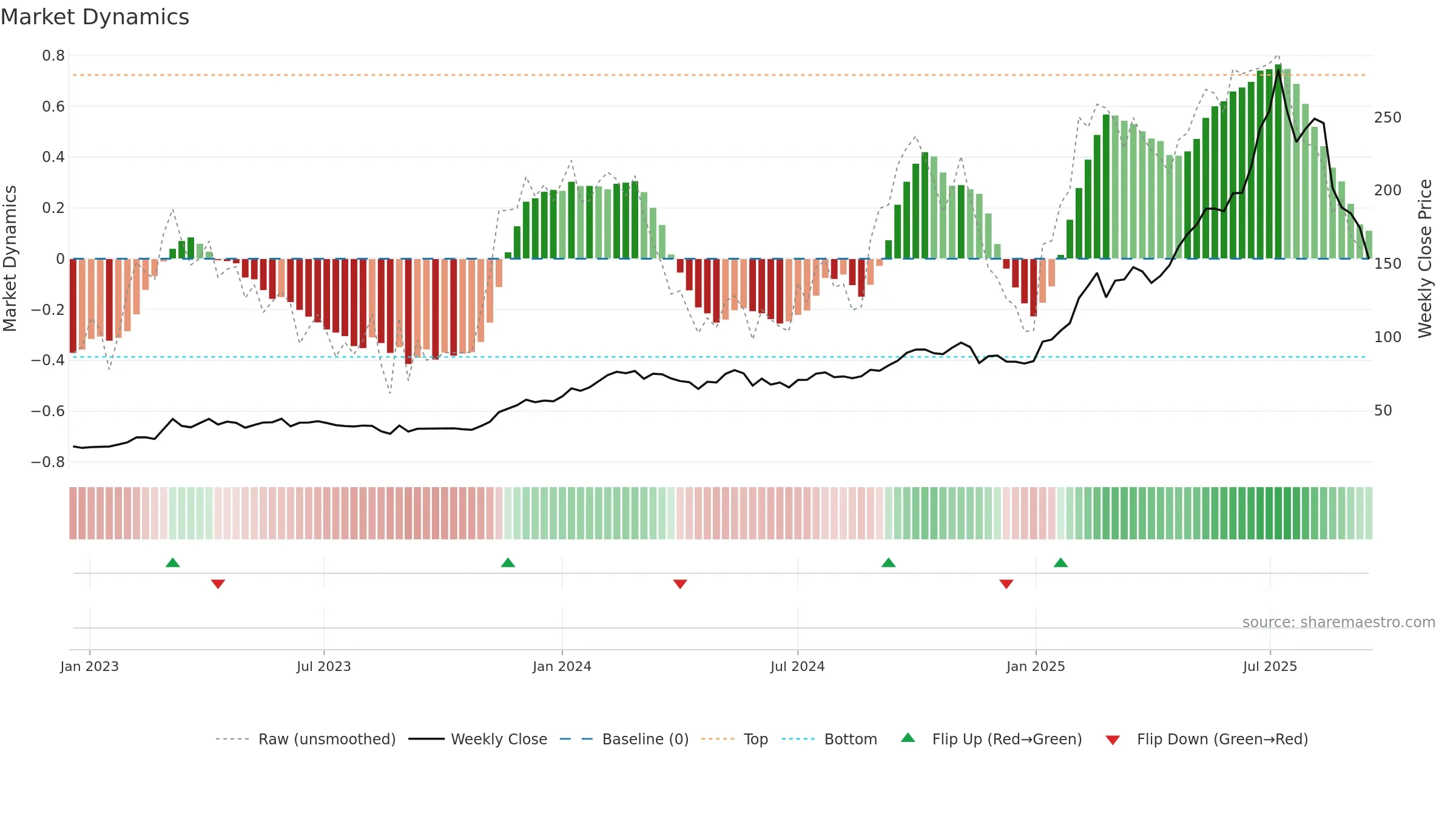
Task: Click the darkest green heat-strip cell near Jul 2025
Action: click(1278, 513)
